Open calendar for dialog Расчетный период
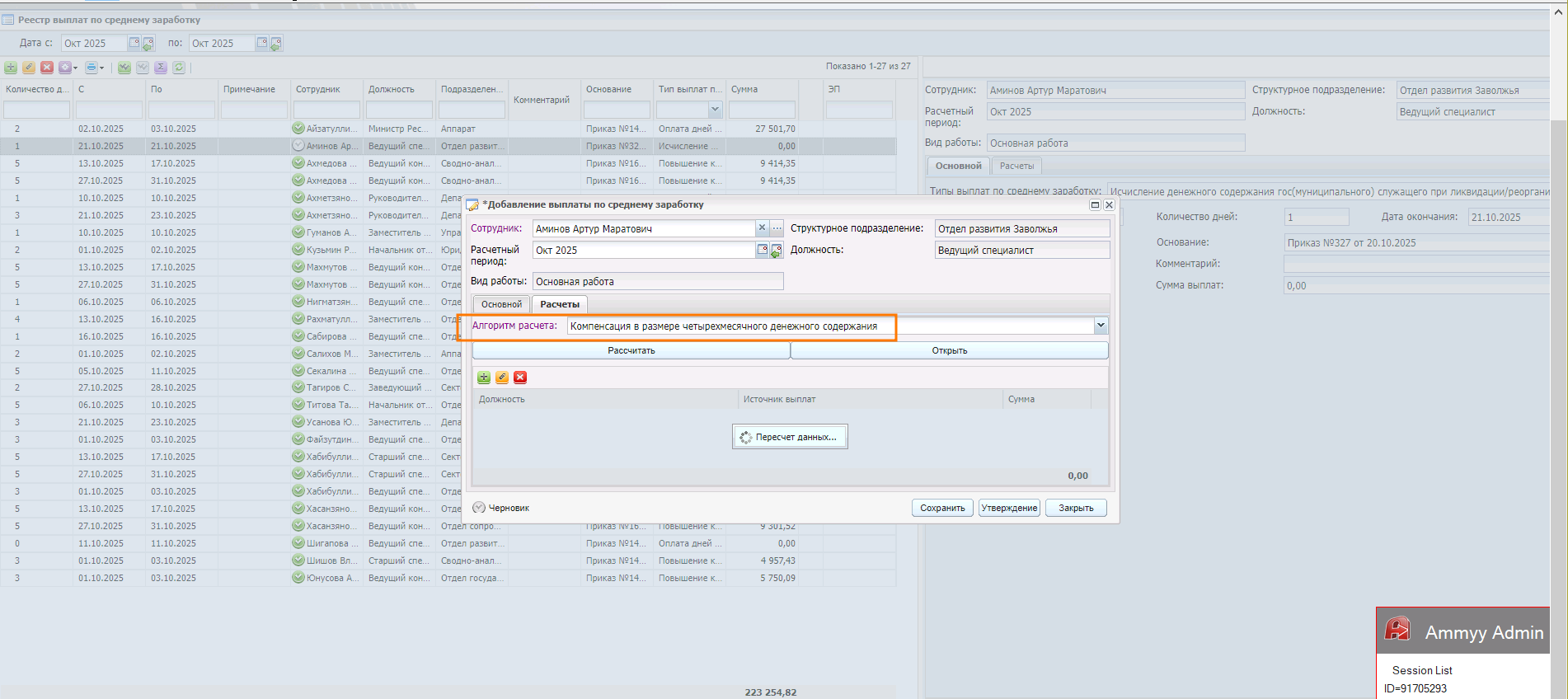Image resolution: width=1568 pixels, height=699 pixels. point(763,250)
